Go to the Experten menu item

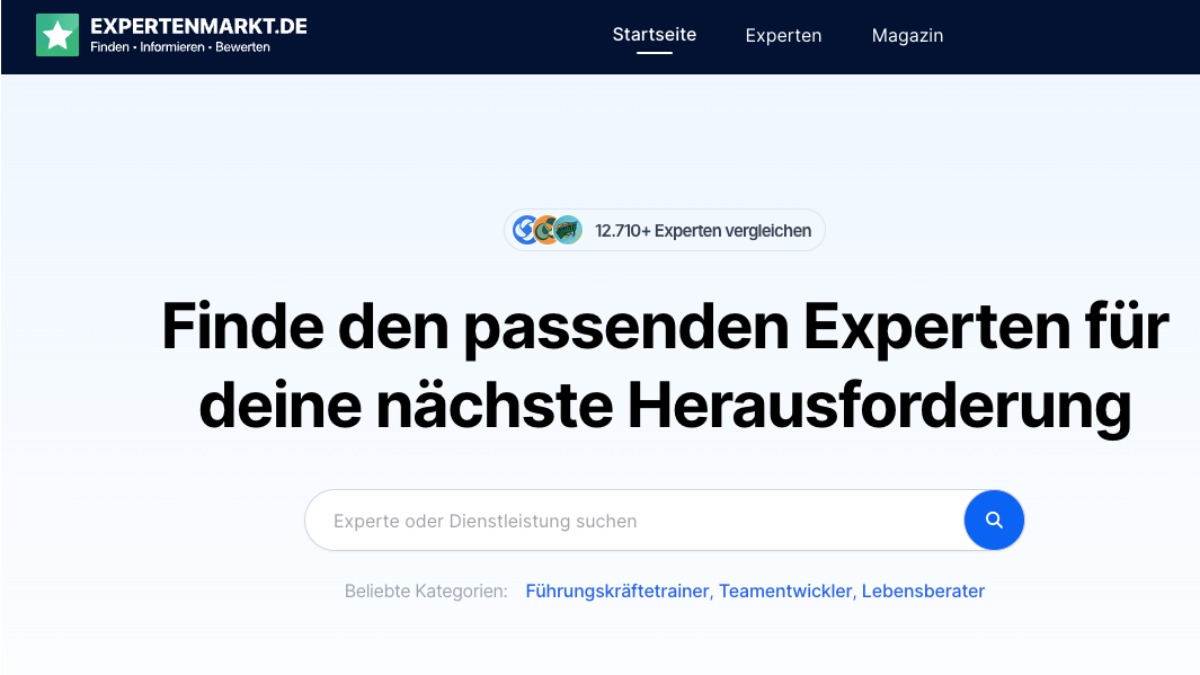783,35
